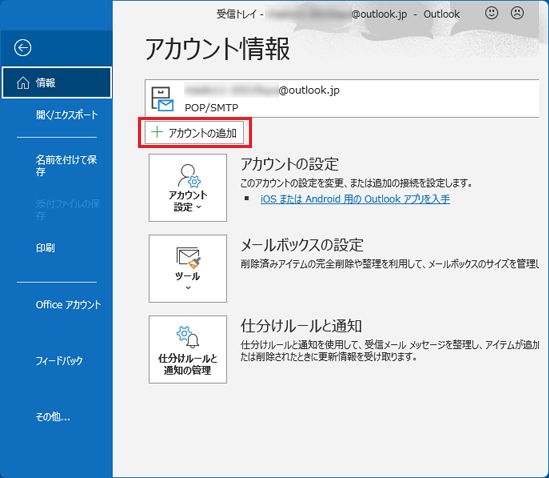Image resolution: width=549 pixels, height=478 pixels.
Task: Choose 名前を付けて保存 in the sidebar
Action: pyautogui.click(x=66, y=166)
